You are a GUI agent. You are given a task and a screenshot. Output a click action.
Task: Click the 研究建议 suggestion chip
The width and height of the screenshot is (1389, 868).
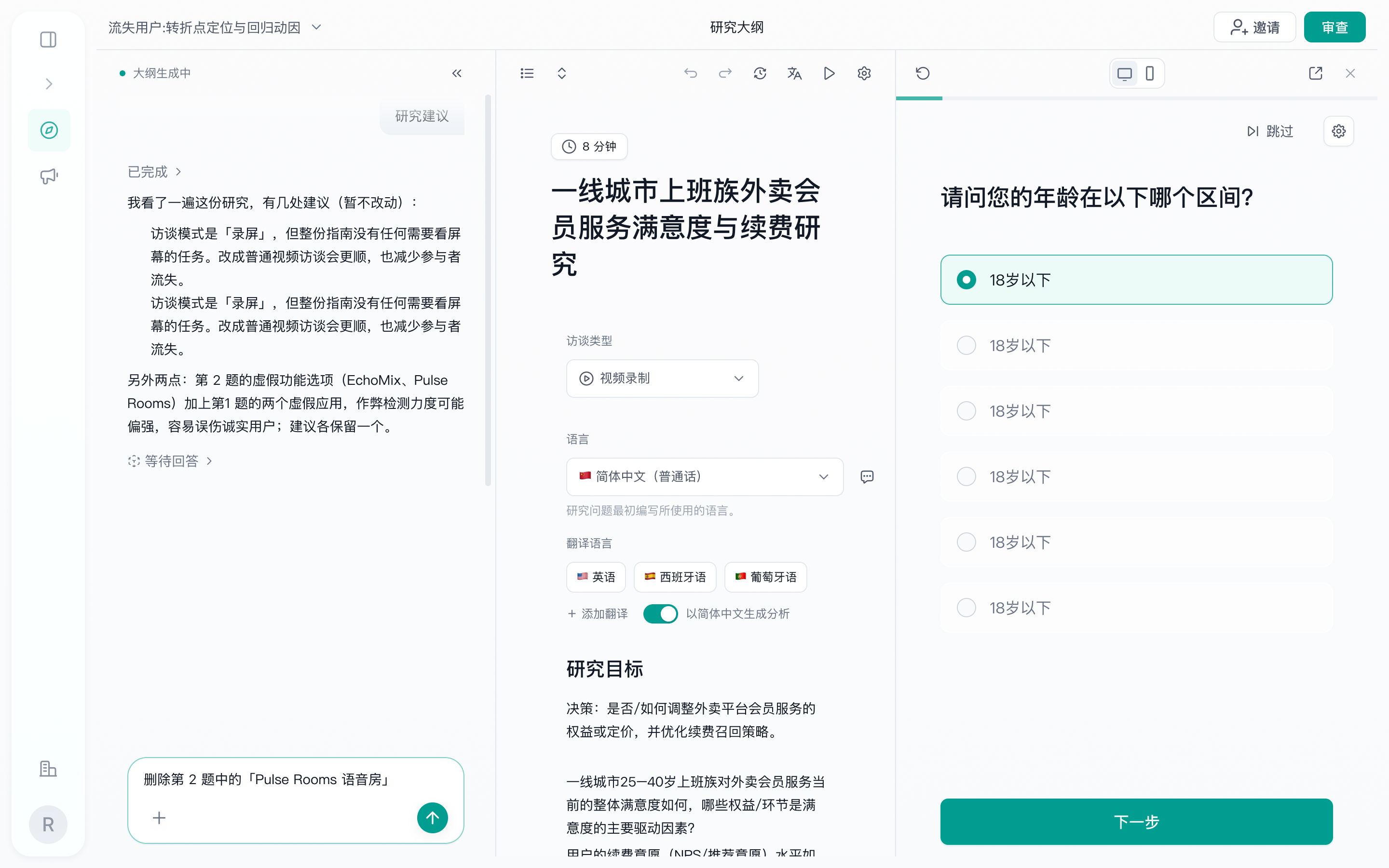pyautogui.click(x=422, y=116)
